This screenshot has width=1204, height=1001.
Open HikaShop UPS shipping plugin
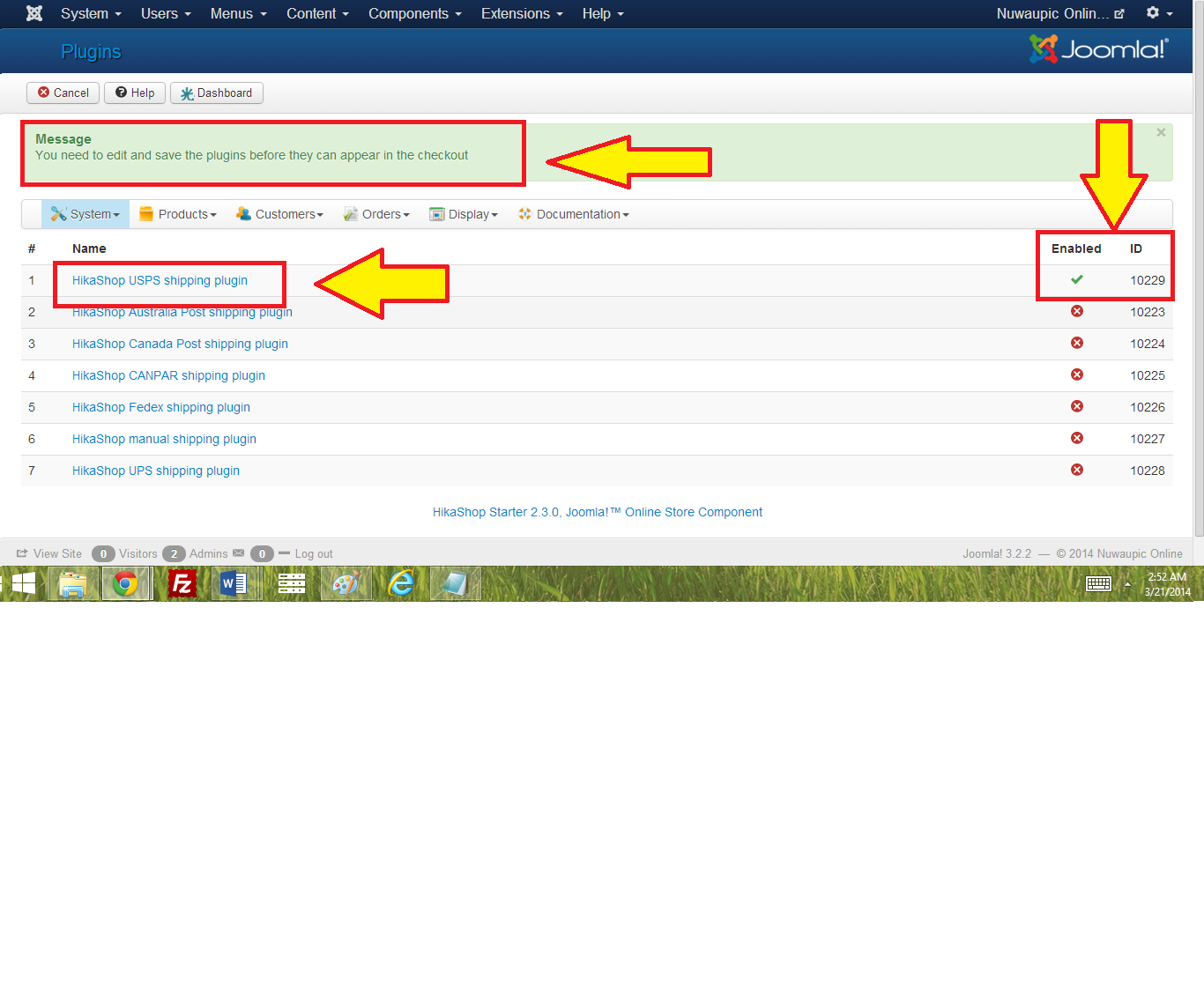(x=156, y=471)
